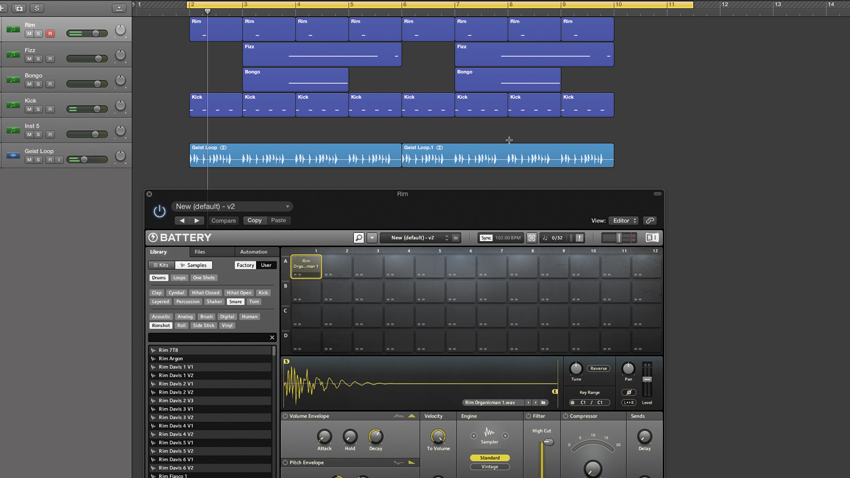Open the New (default) - v2 preset dropdown
Image resolution: width=850 pixels, height=478 pixels.
[x=232, y=206]
